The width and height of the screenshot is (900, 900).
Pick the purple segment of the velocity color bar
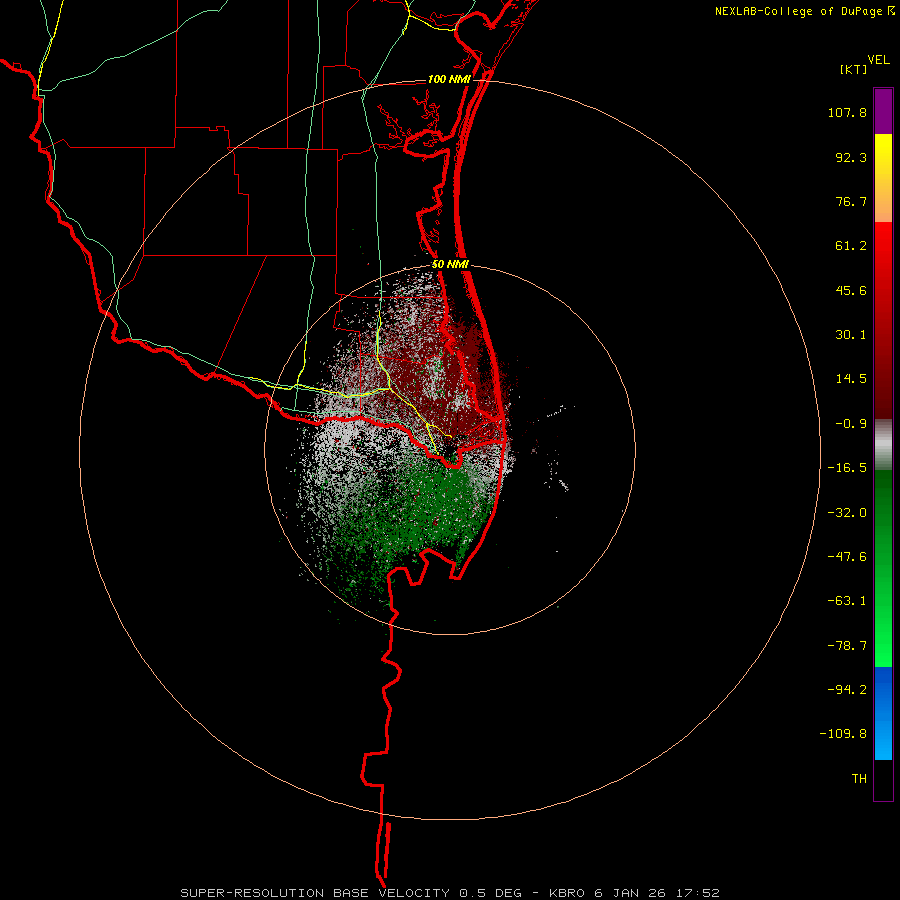point(883,111)
